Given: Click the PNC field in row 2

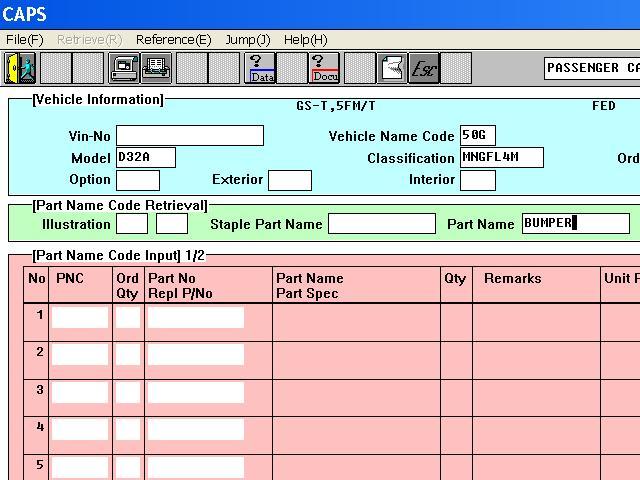Looking at the screenshot, I should click(x=80, y=355).
